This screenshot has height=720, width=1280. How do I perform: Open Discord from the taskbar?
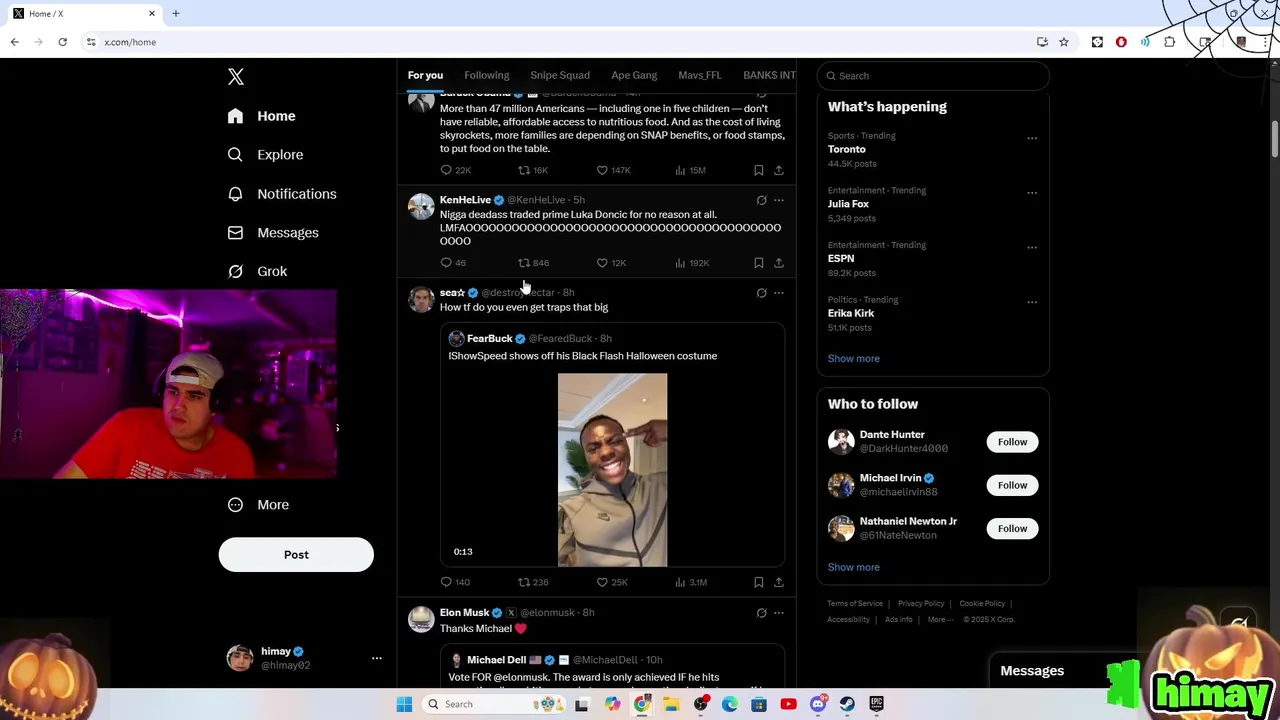(818, 704)
